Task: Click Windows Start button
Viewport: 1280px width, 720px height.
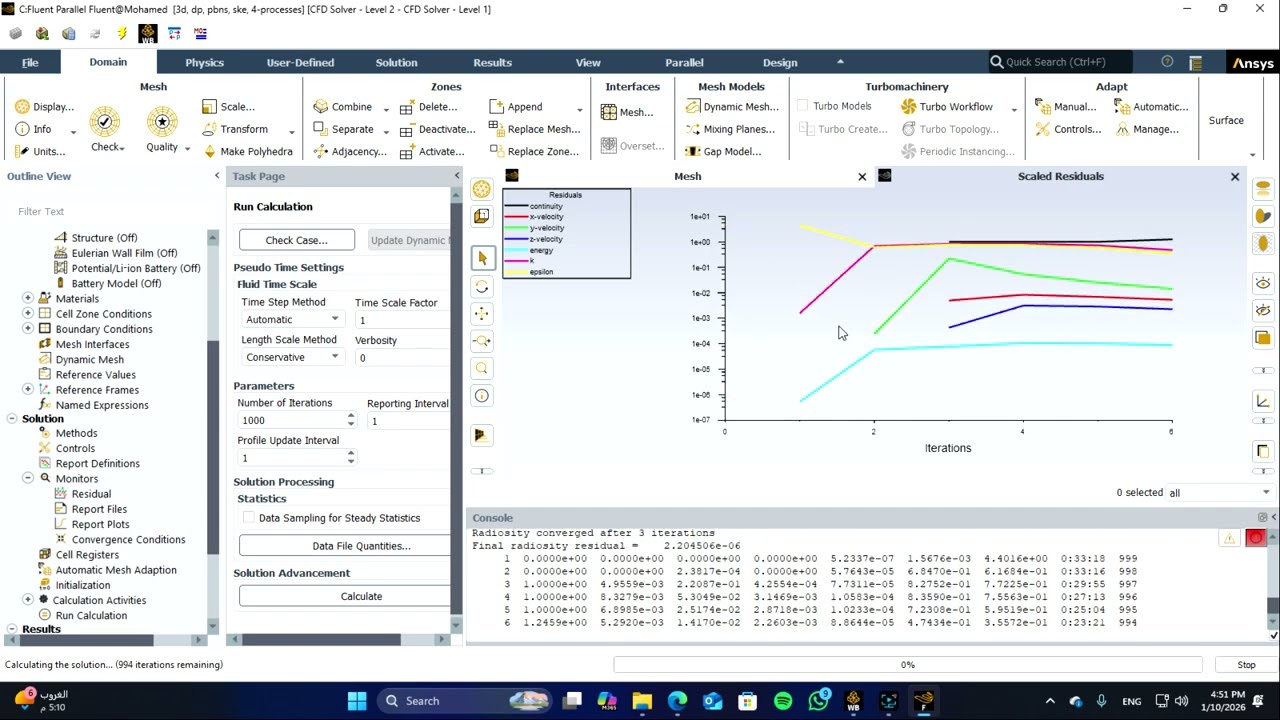Action: [358, 701]
